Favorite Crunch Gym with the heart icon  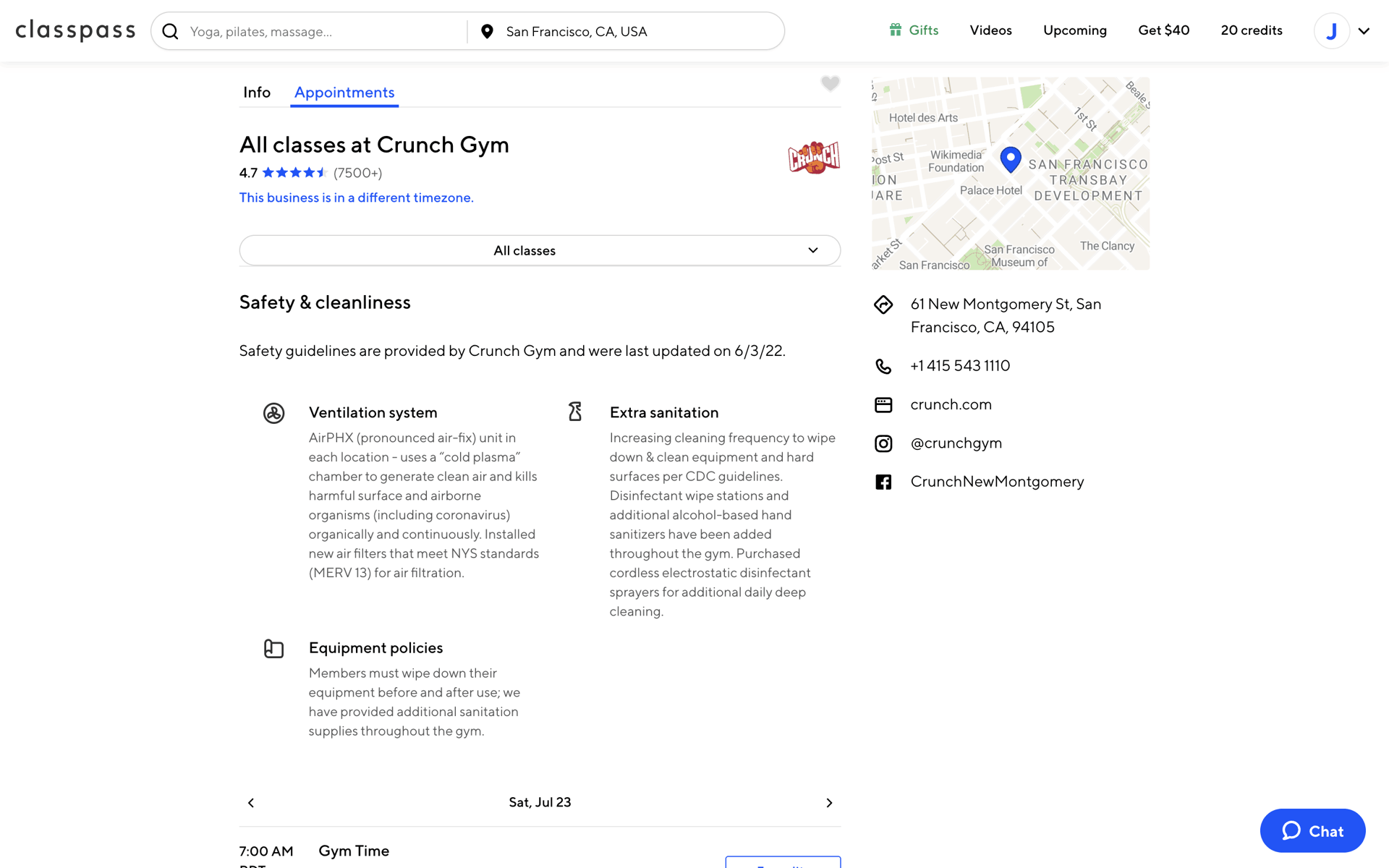click(830, 84)
